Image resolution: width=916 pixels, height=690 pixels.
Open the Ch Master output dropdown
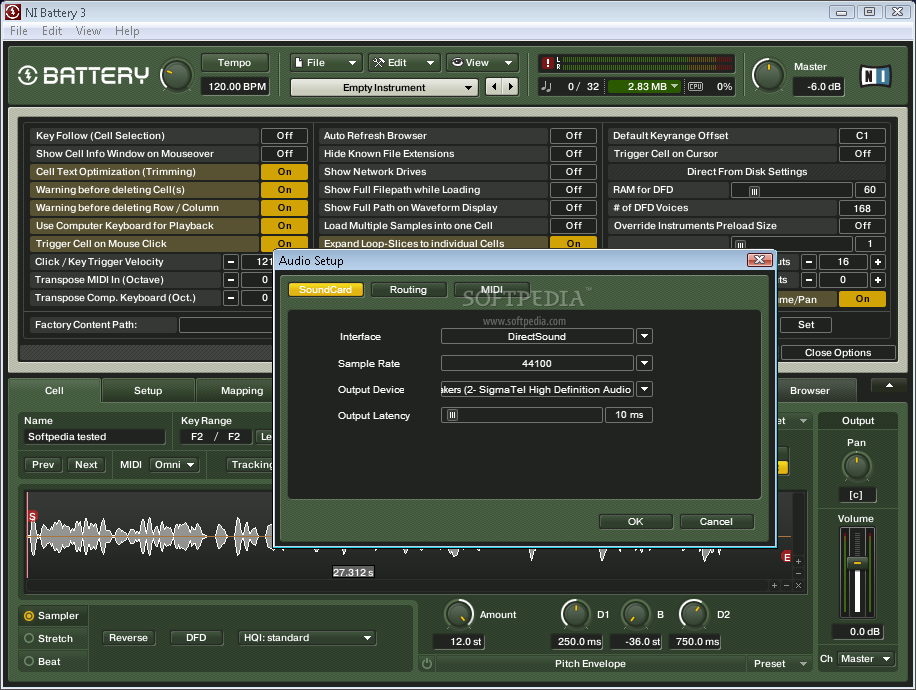click(x=866, y=659)
